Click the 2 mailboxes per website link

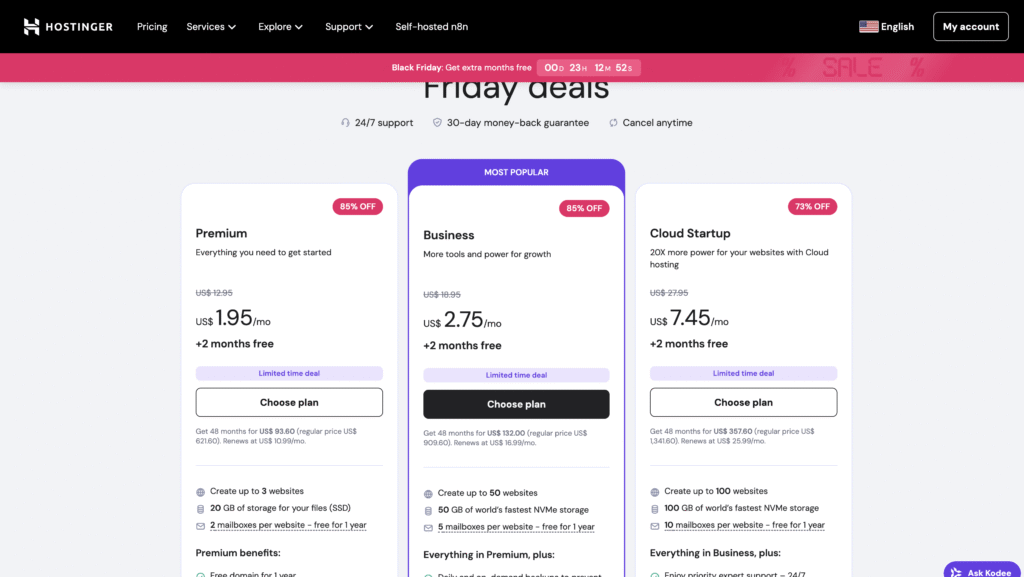tap(288, 525)
